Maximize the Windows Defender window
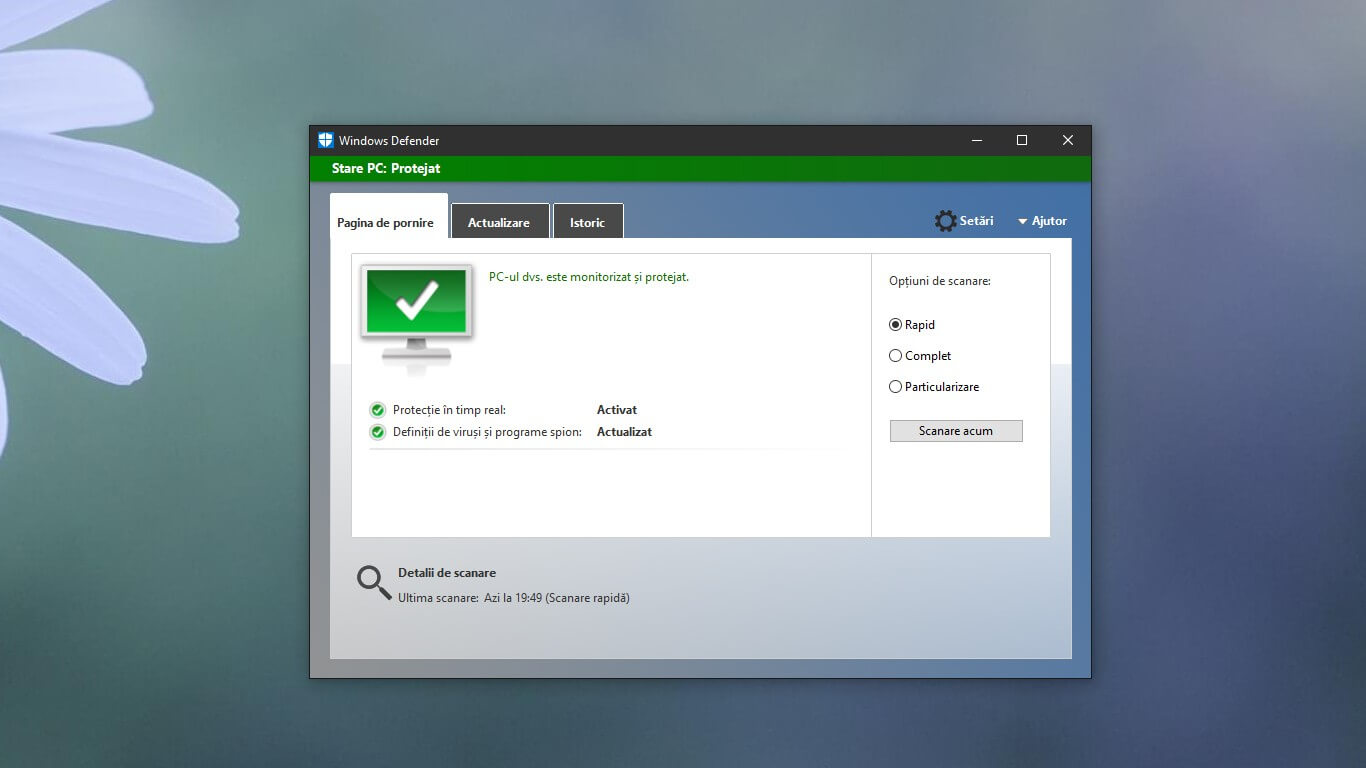This screenshot has height=768, width=1366. 1022,140
